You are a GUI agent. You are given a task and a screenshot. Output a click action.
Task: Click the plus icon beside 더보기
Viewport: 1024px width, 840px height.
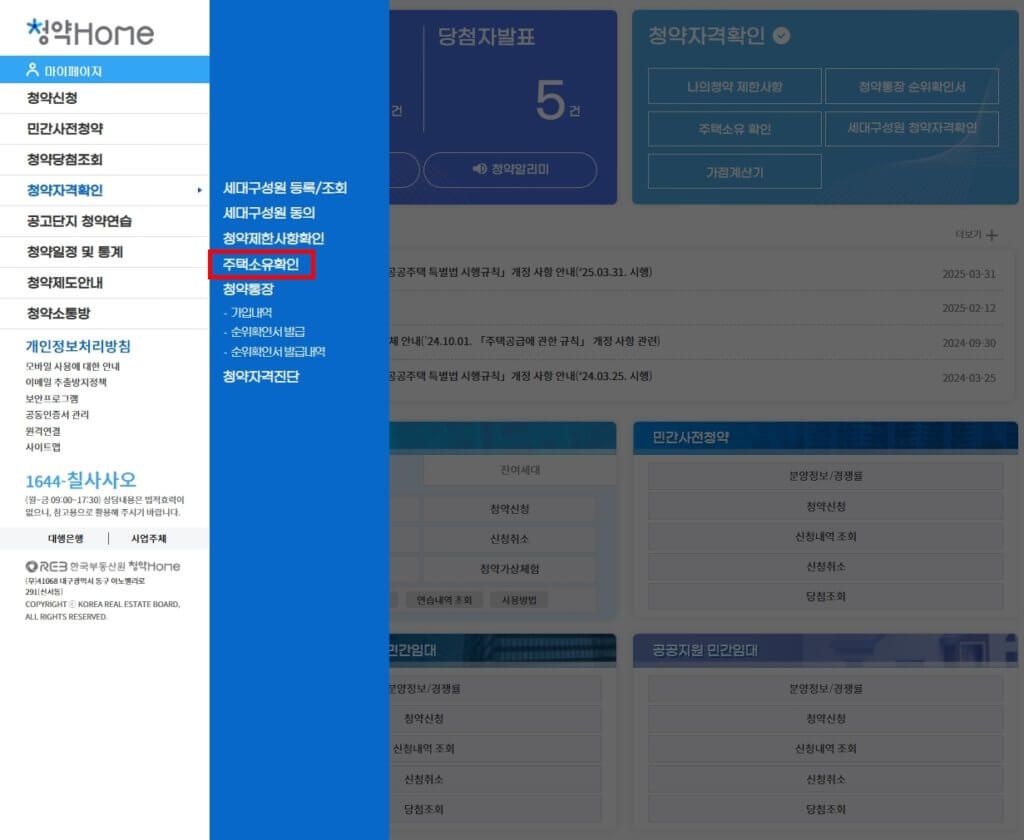[x=992, y=235]
